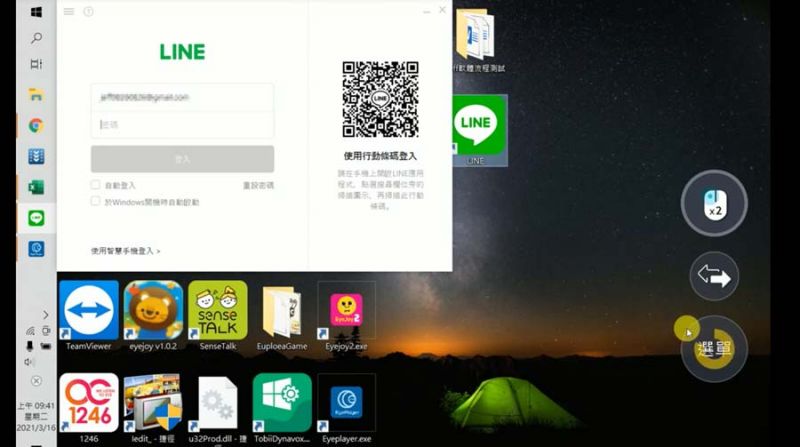Enable the auto-login checkbox
The image size is (800, 447).
tap(96, 185)
